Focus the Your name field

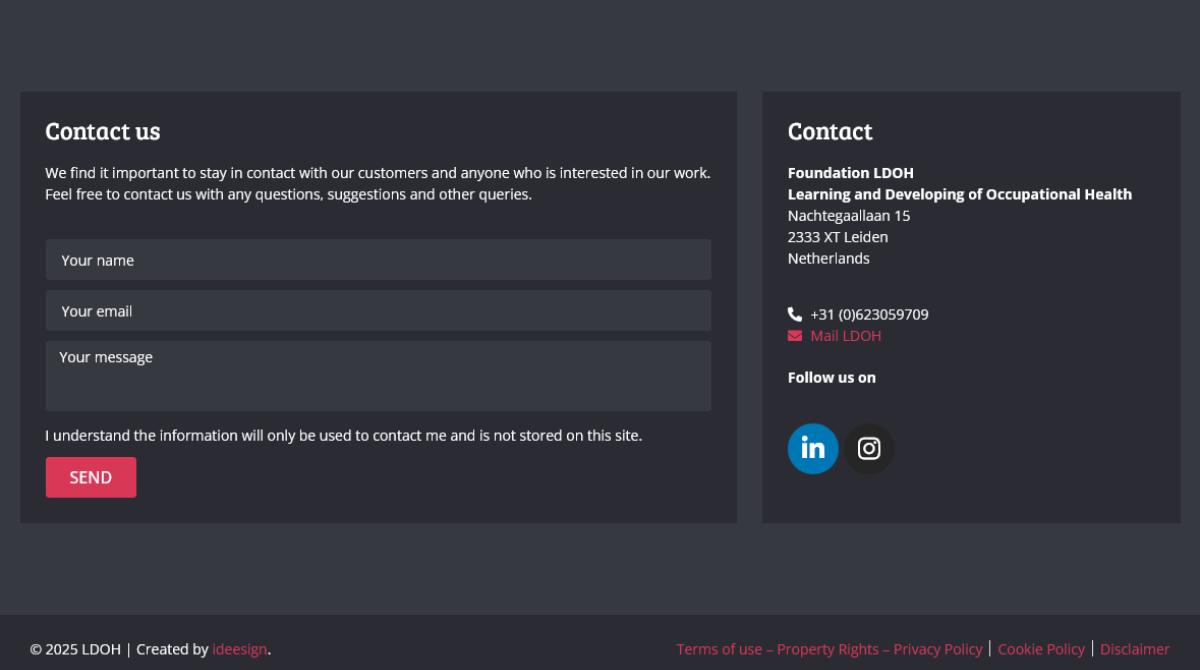pos(378,260)
